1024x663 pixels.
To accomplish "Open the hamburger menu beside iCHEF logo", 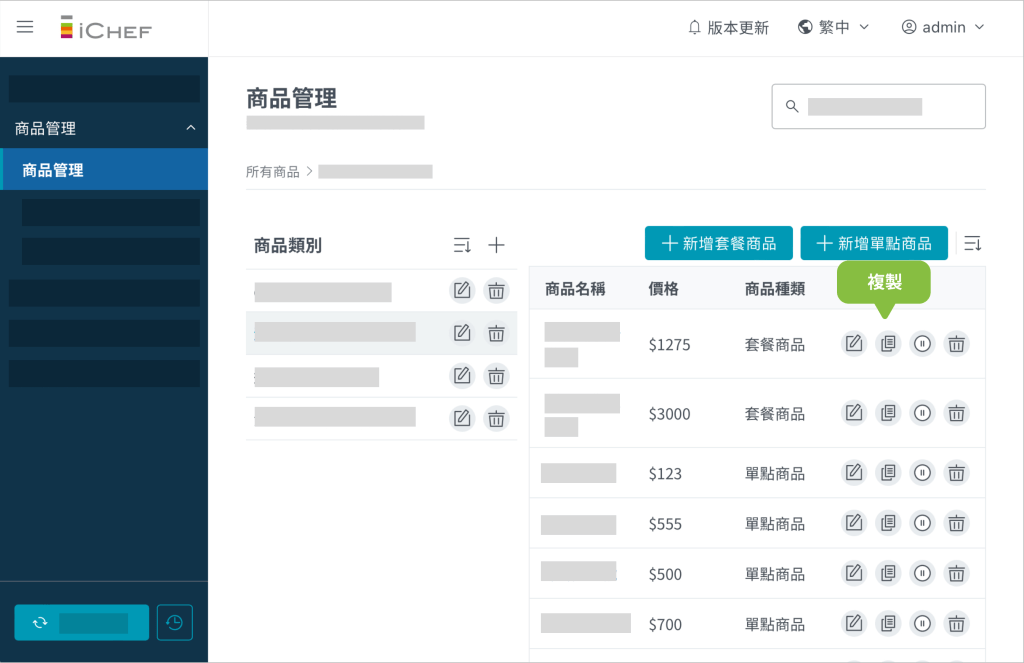I will 25,27.
